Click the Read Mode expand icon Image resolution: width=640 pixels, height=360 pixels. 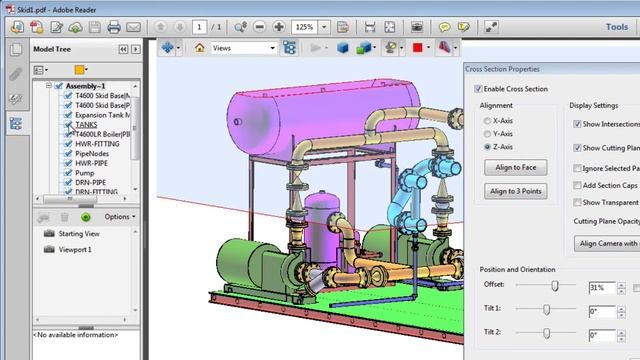coord(491,27)
